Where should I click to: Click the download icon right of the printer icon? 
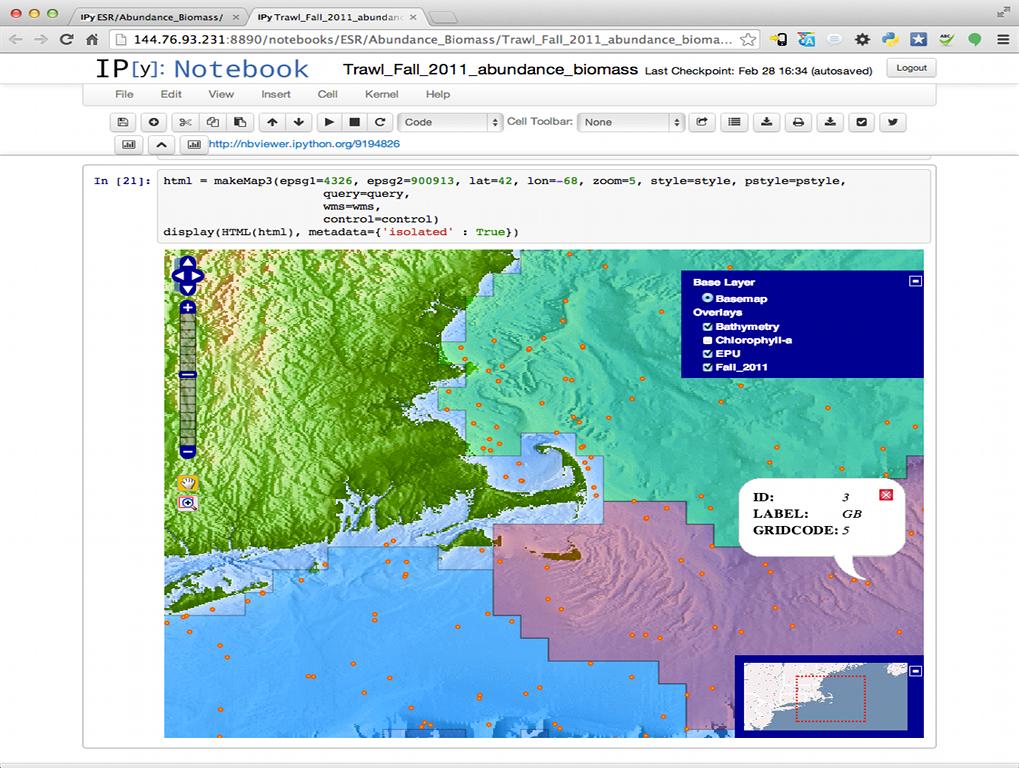(x=830, y=122)
